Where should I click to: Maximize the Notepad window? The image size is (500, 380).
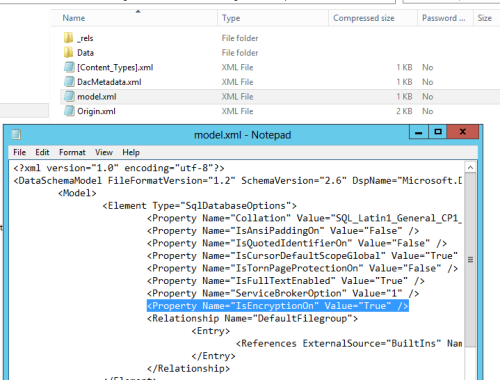click(x=438, y=132)
